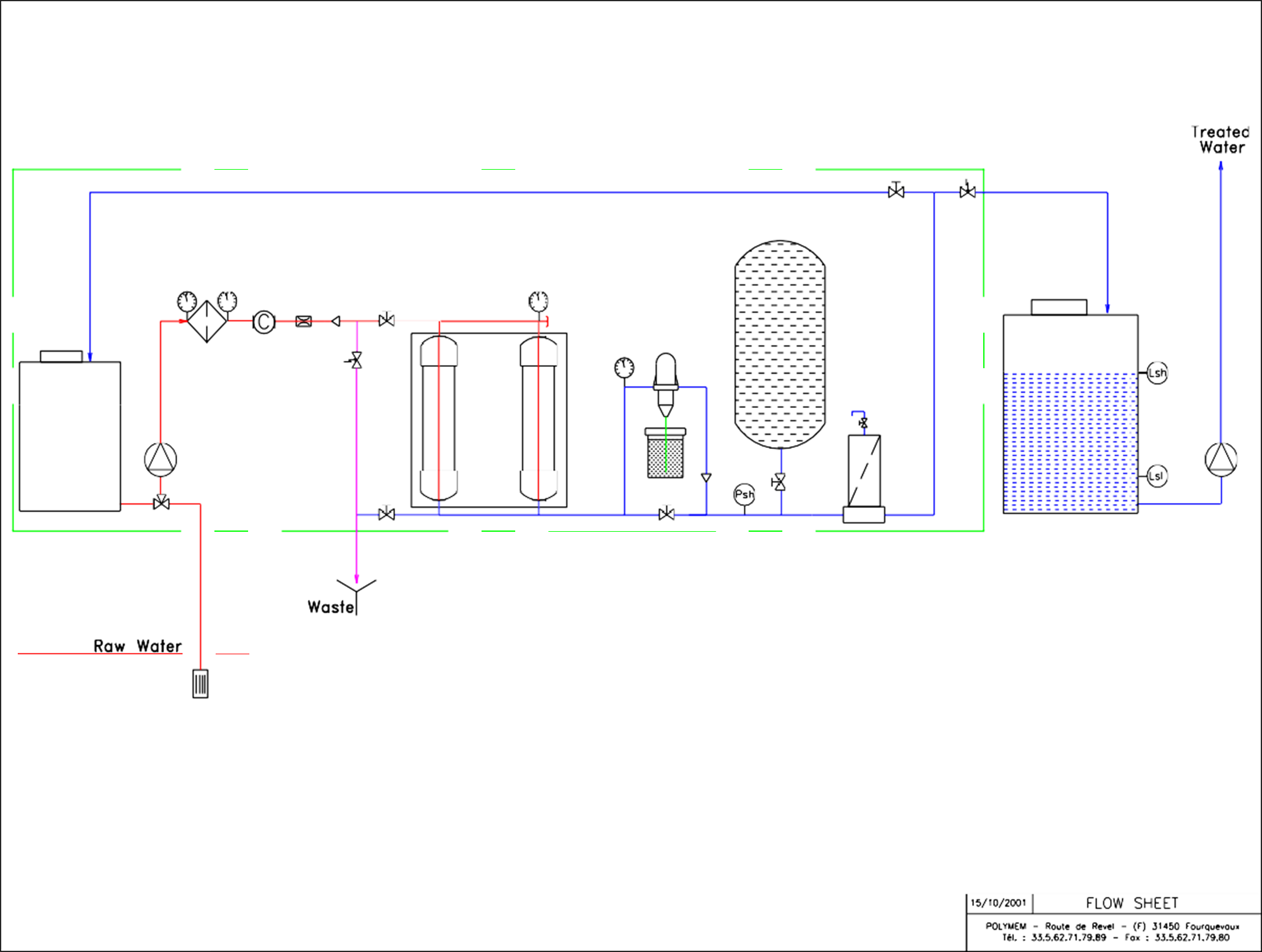The image size is (1262, 952).
Task: Select the diamond-shaped prefilter symbol
Action: pyautogui.click(x=207, y=321)
